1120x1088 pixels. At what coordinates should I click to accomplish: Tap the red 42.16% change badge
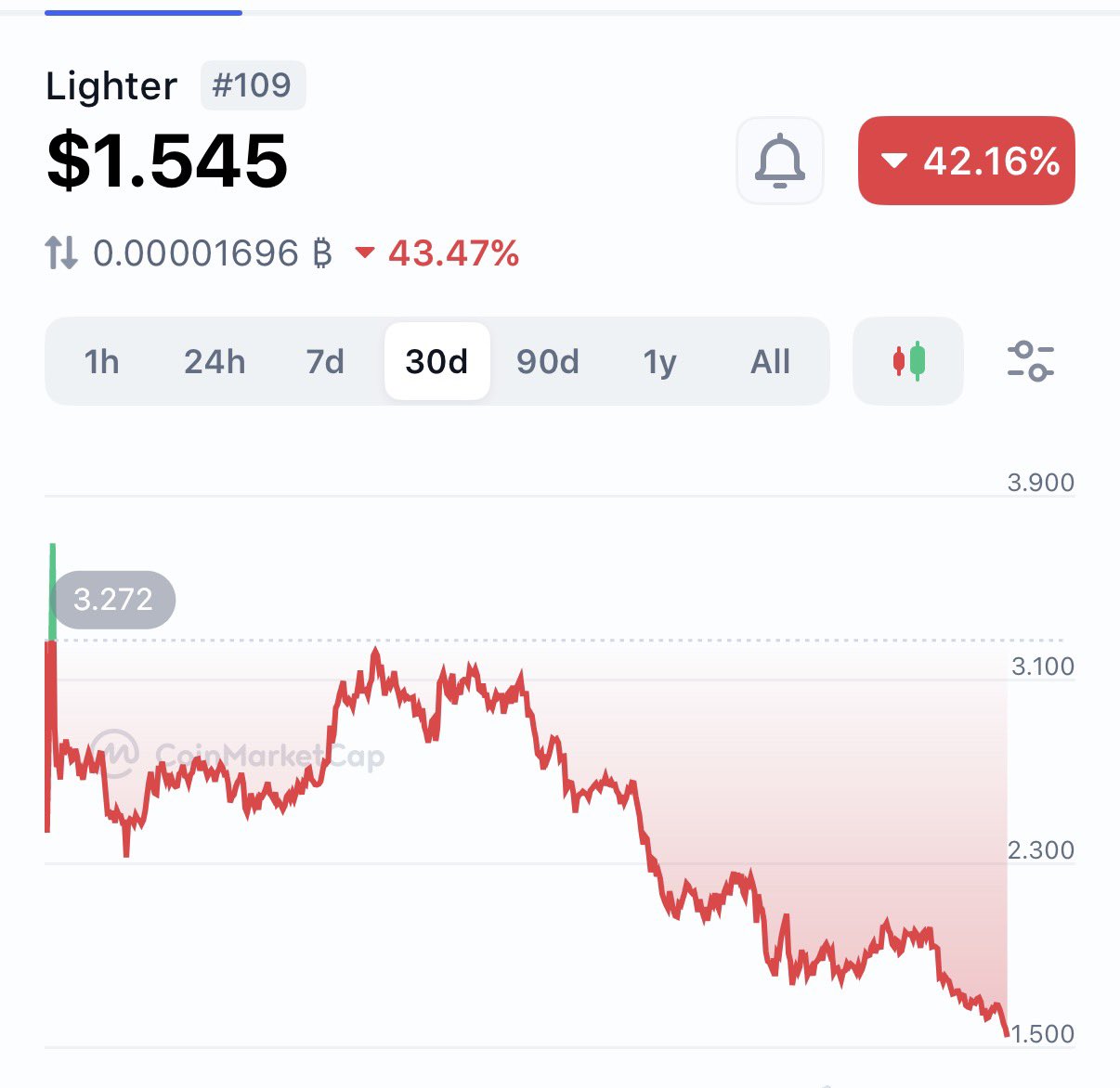tap(966, 161)
